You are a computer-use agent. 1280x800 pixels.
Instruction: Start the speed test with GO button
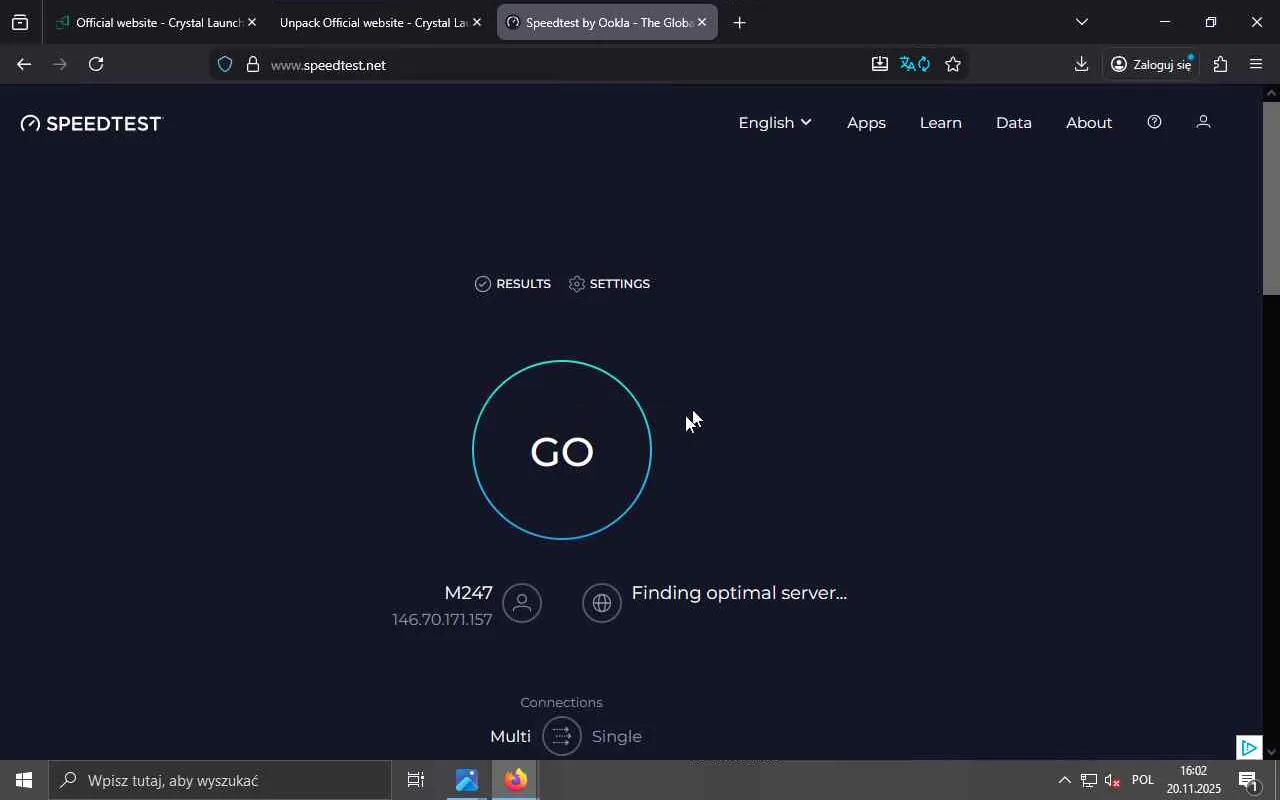[562, 450]
